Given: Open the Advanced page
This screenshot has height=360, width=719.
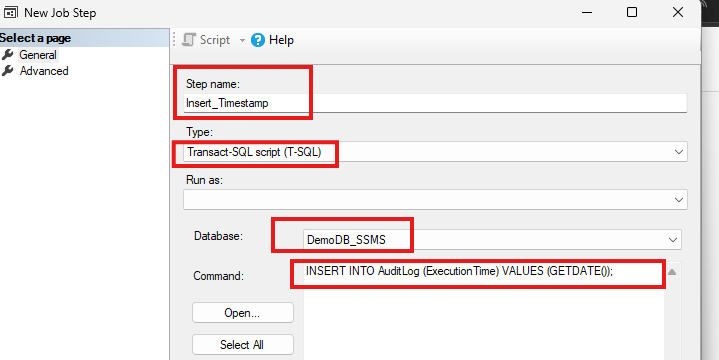Looking at the screenshot, I should point(44,71).
